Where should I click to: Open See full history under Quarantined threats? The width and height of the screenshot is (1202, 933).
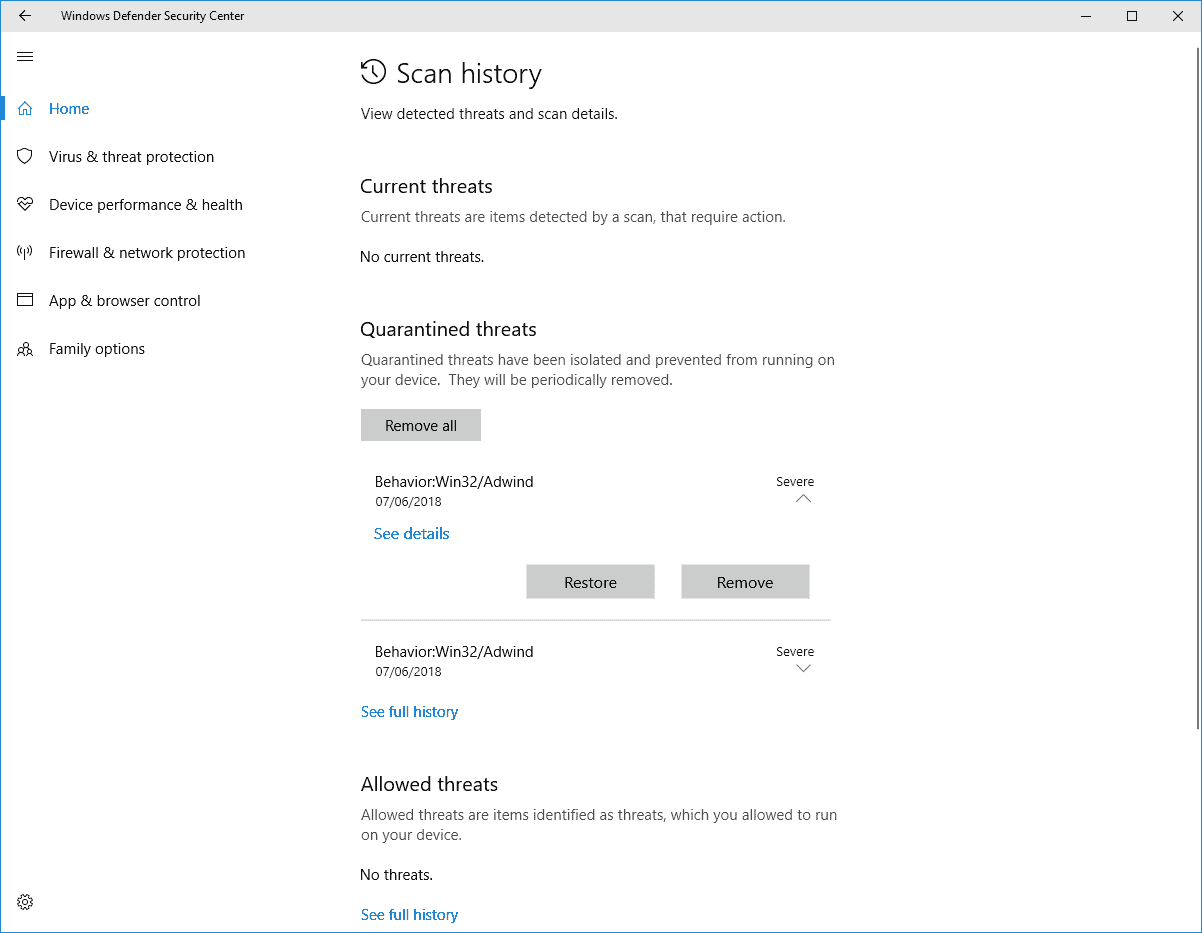[x=409, y=712]
